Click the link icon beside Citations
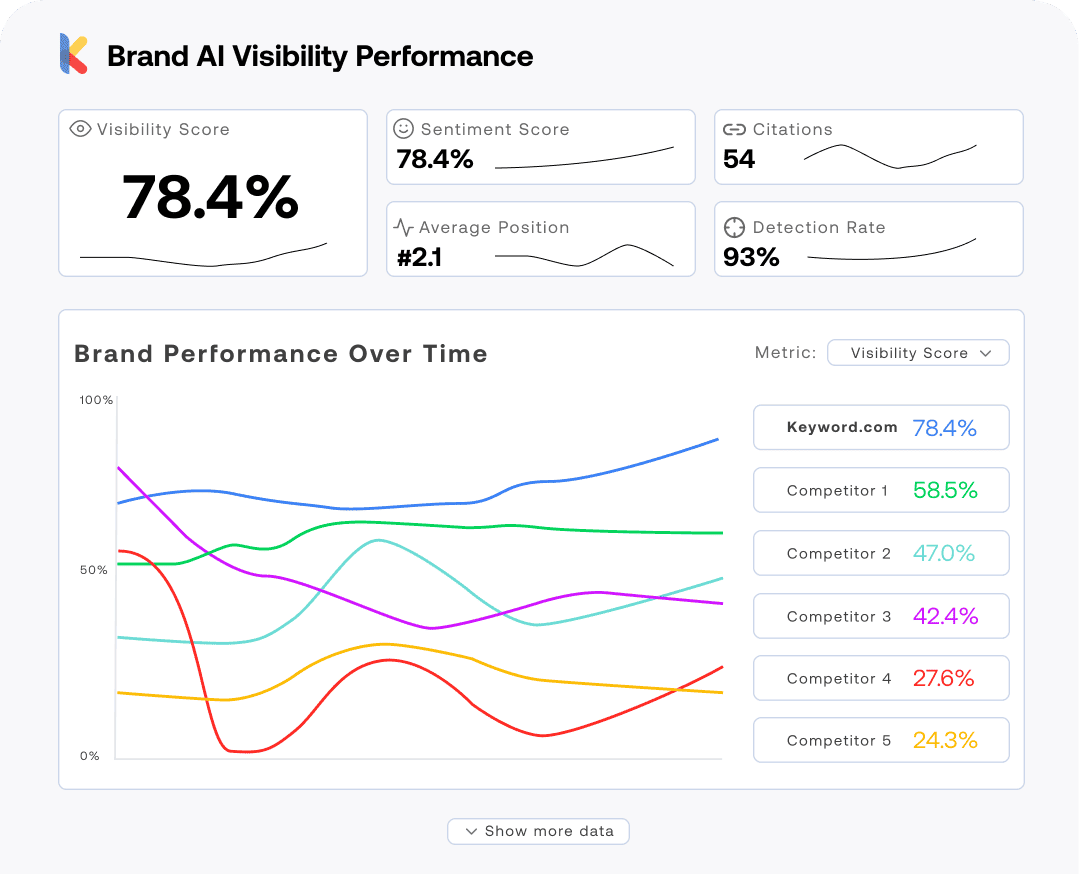Viewport: 1079px width, 874px height. tap(735, 129)
